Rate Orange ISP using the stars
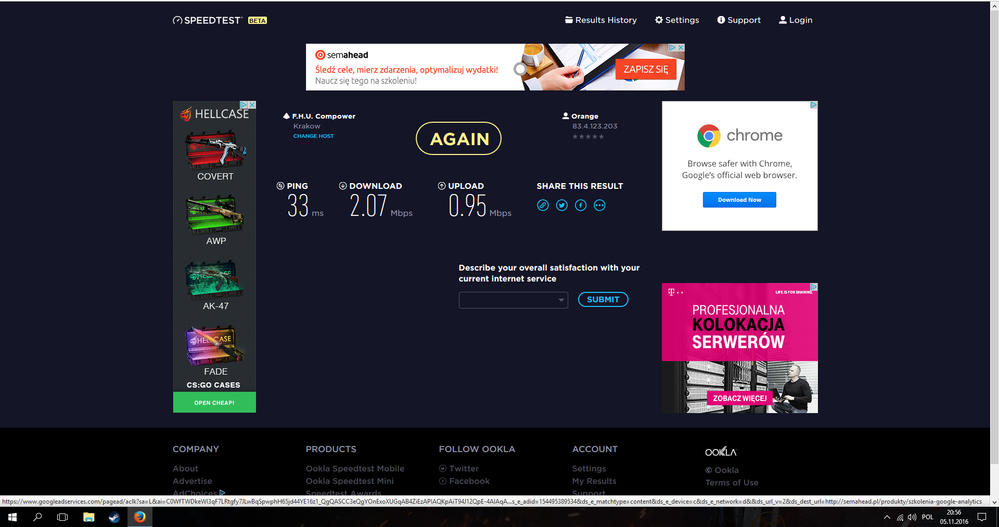Screen dimensions: 999x527 click(x=588, y=136)
